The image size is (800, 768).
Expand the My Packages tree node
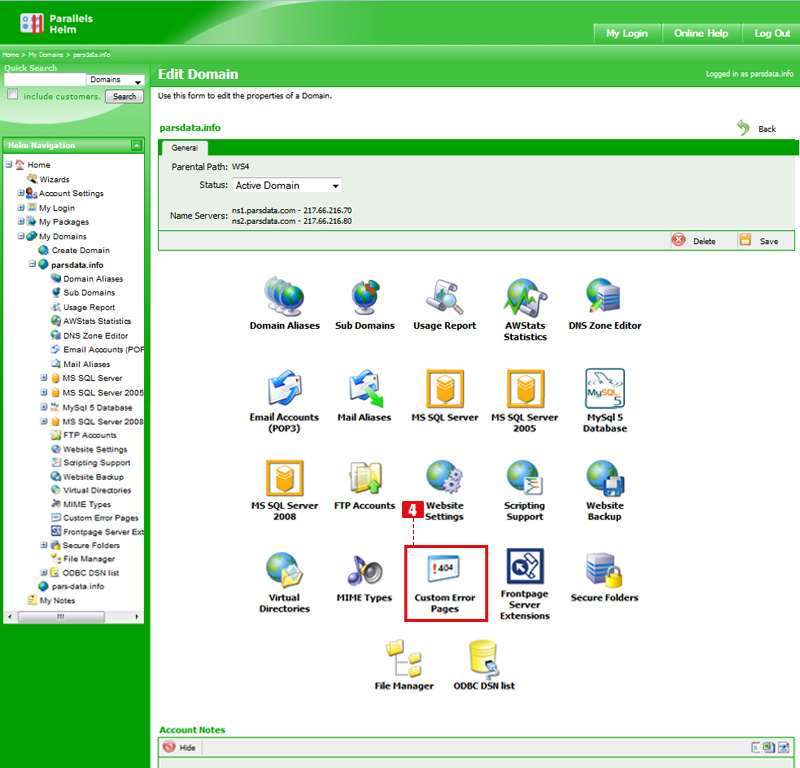21,221
